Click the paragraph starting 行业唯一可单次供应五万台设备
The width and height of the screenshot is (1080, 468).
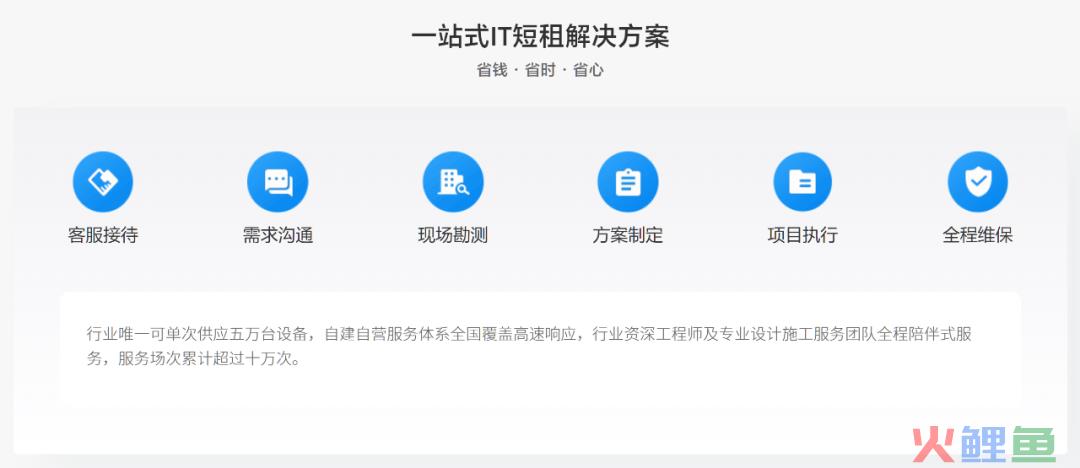coord(529,347)
